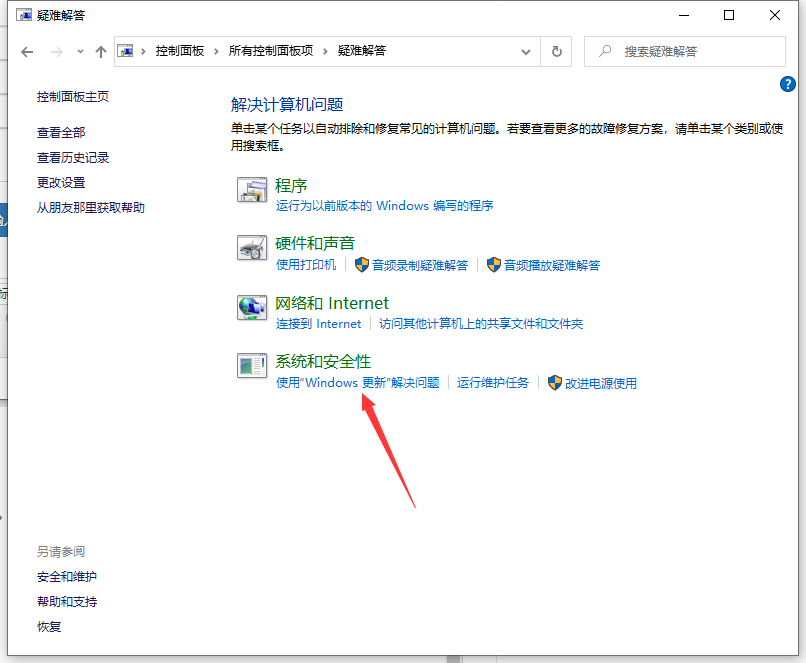Click the Hardware and Sound category icon
The image size is (806, 663).
250,248
